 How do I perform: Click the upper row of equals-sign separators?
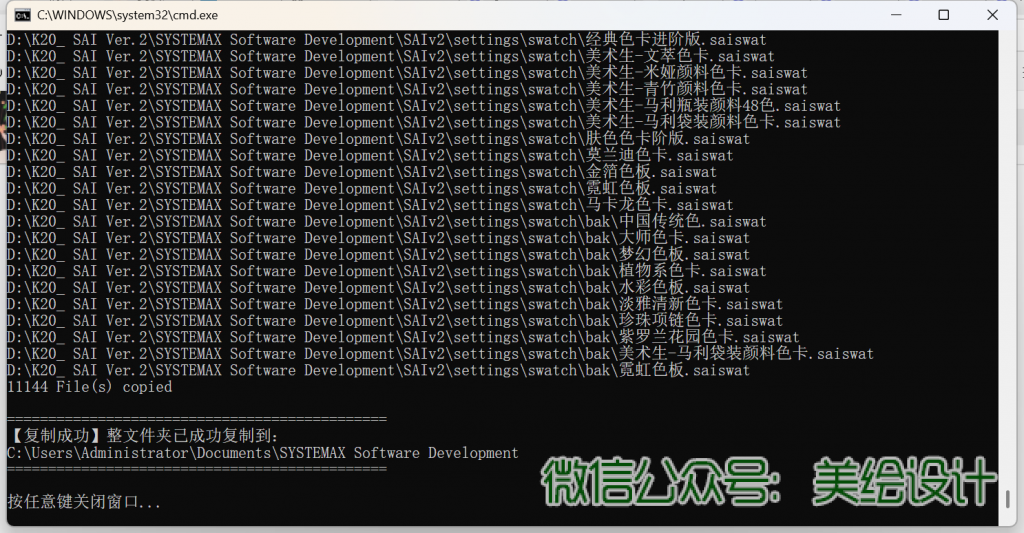pyautogui.click(x=196, y=419)
